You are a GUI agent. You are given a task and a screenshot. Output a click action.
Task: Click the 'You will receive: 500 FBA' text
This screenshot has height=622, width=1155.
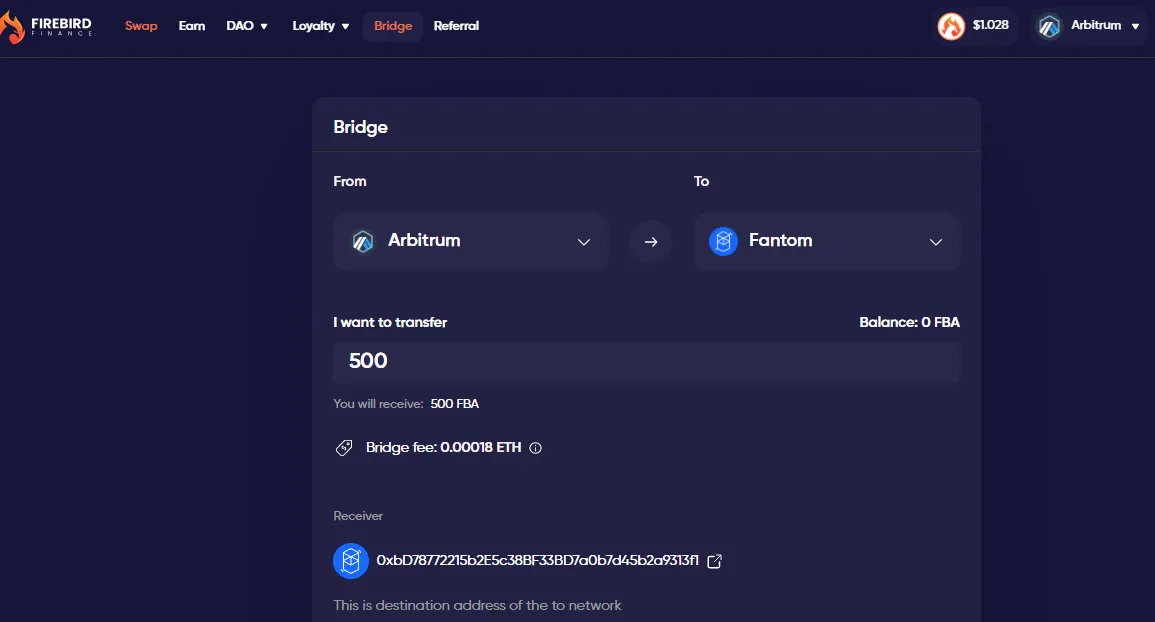pyautogui.click(x=406, y=404)
